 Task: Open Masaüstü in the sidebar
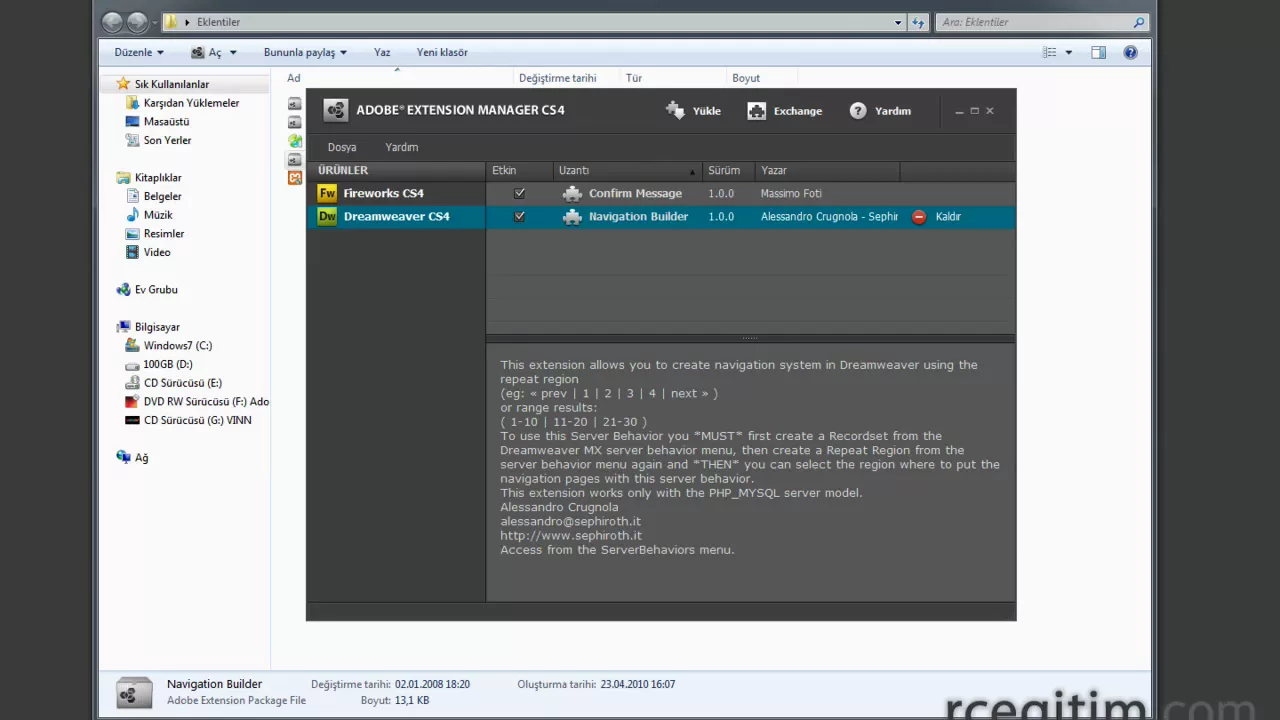[166, 122]
